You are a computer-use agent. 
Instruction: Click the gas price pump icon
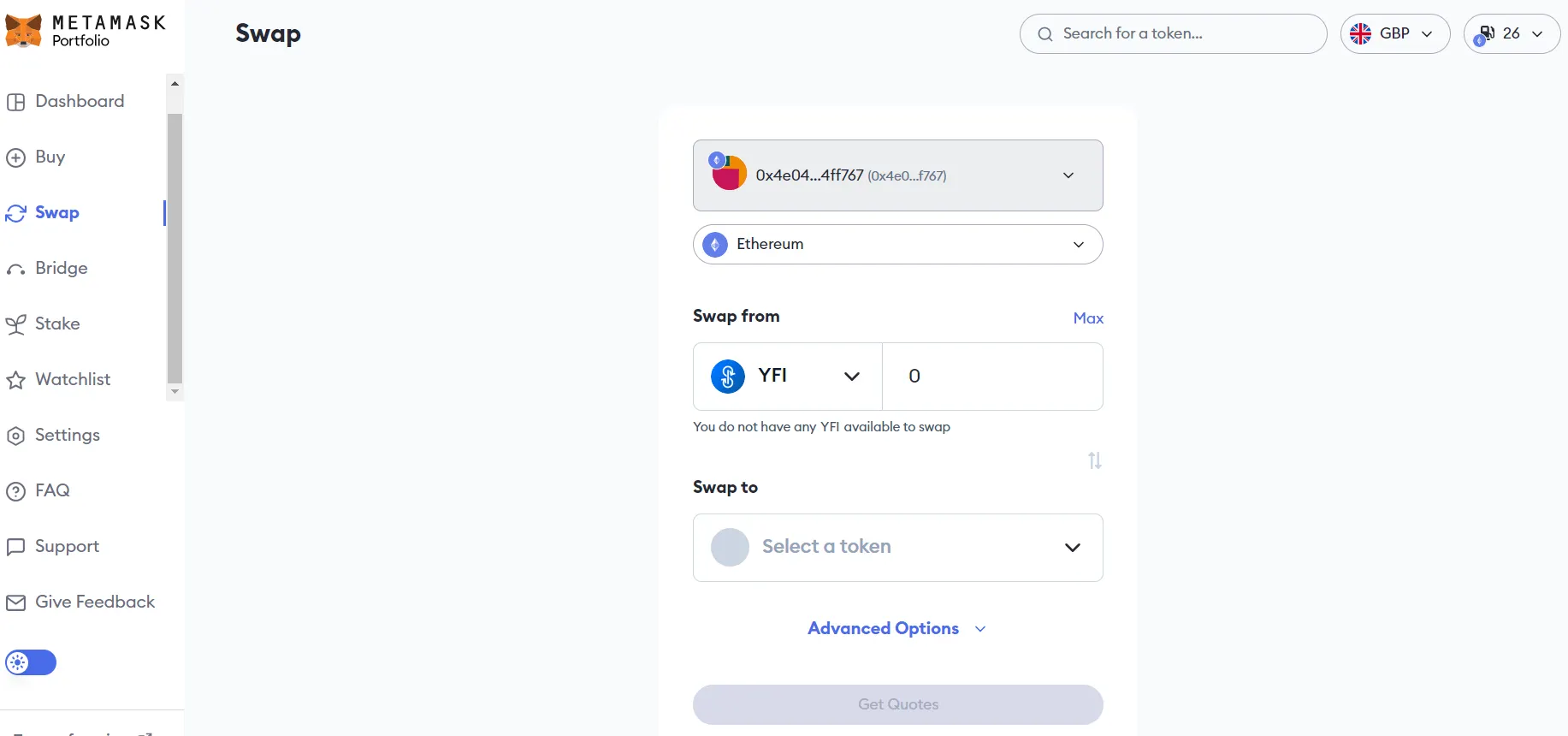tap(1485, 34)
